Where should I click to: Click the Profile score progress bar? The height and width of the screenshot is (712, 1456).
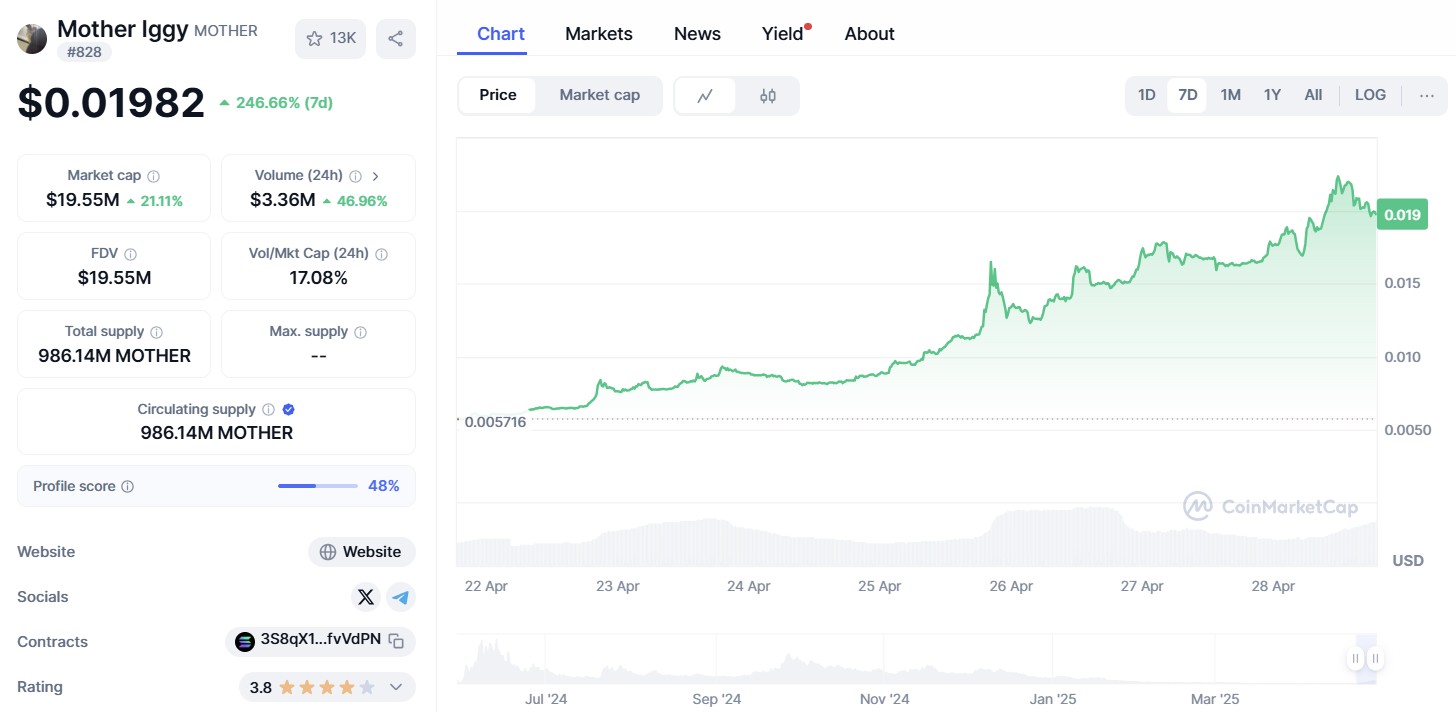317,486
